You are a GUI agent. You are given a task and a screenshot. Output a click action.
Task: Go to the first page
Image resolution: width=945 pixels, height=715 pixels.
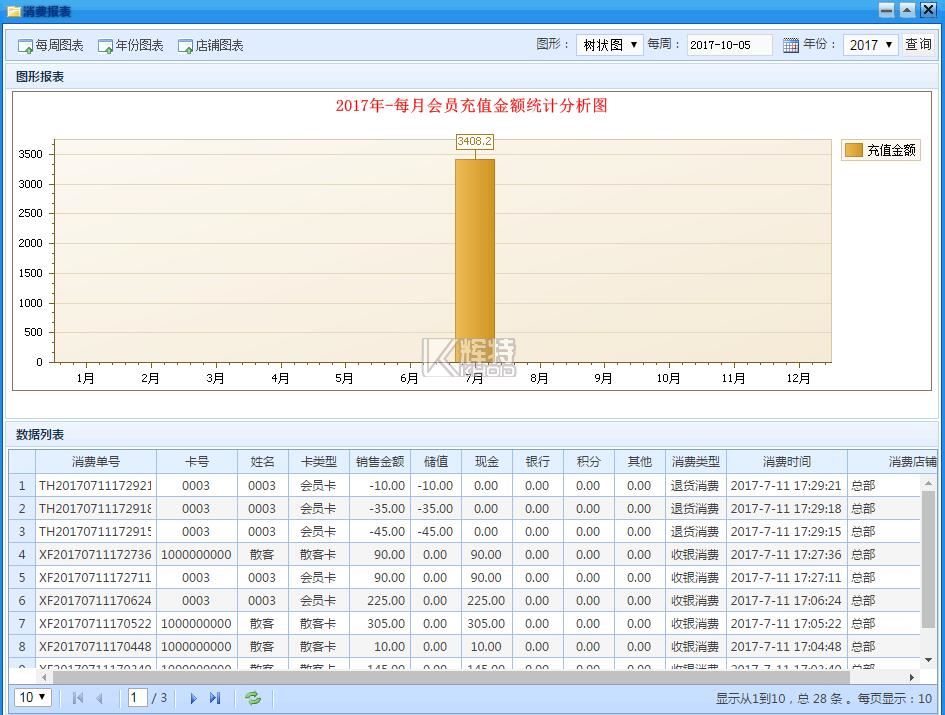click(x=78, y=698)
